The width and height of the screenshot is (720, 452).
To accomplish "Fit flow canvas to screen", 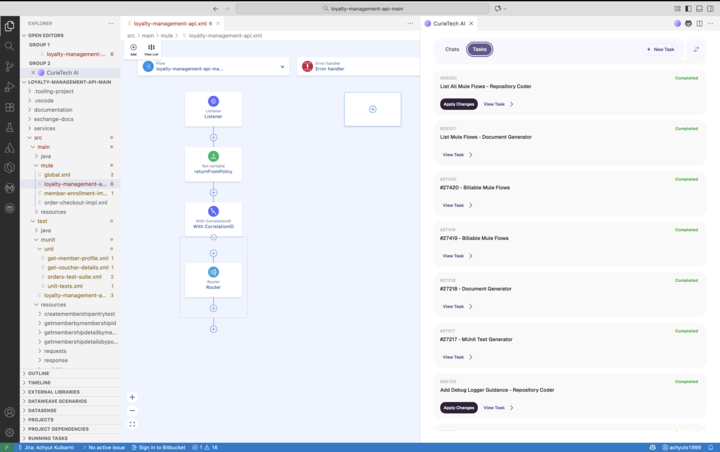I will (132, 424).
